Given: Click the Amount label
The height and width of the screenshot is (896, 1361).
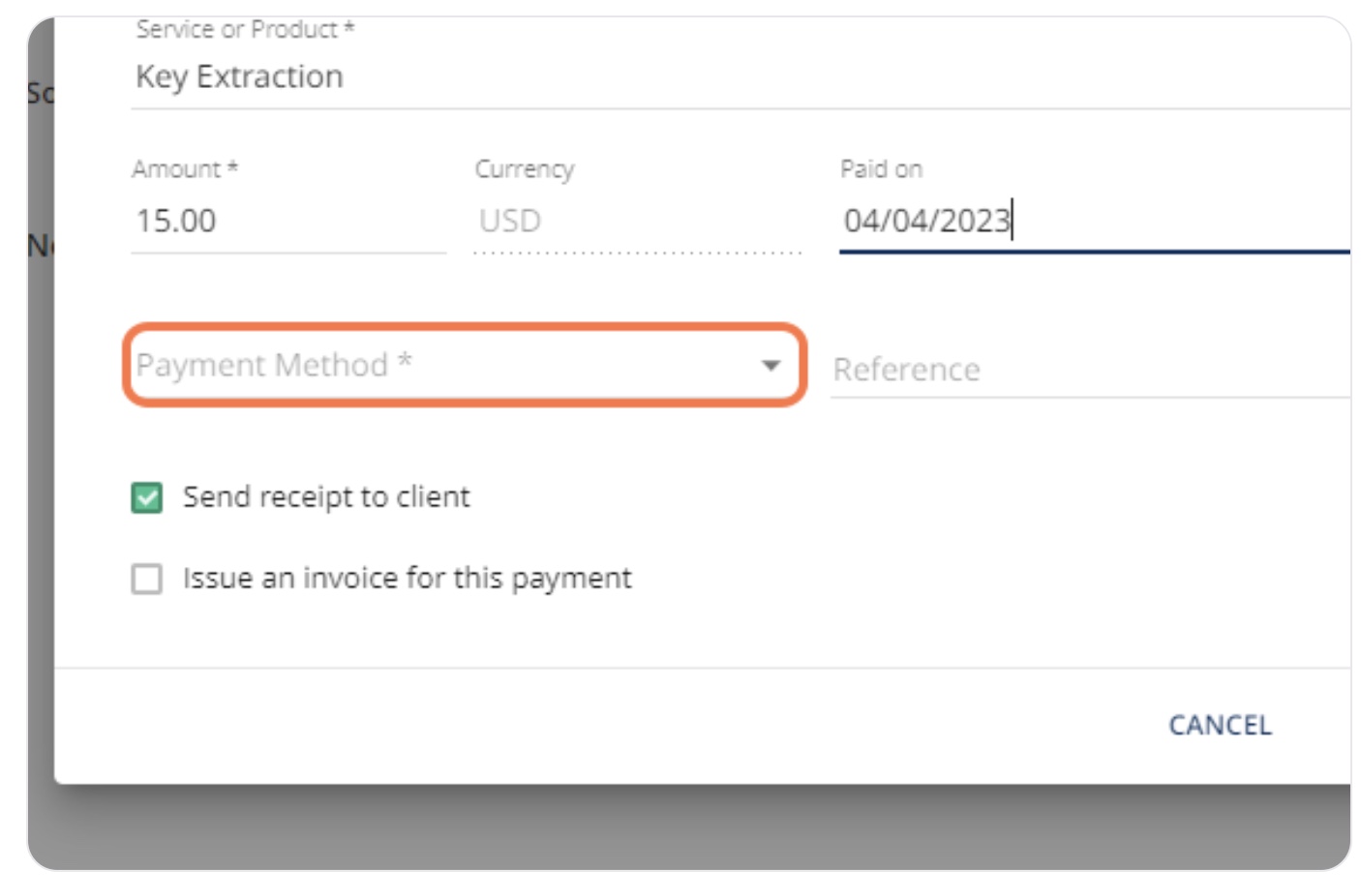Looking at the screenshot, I should point(185,168).
